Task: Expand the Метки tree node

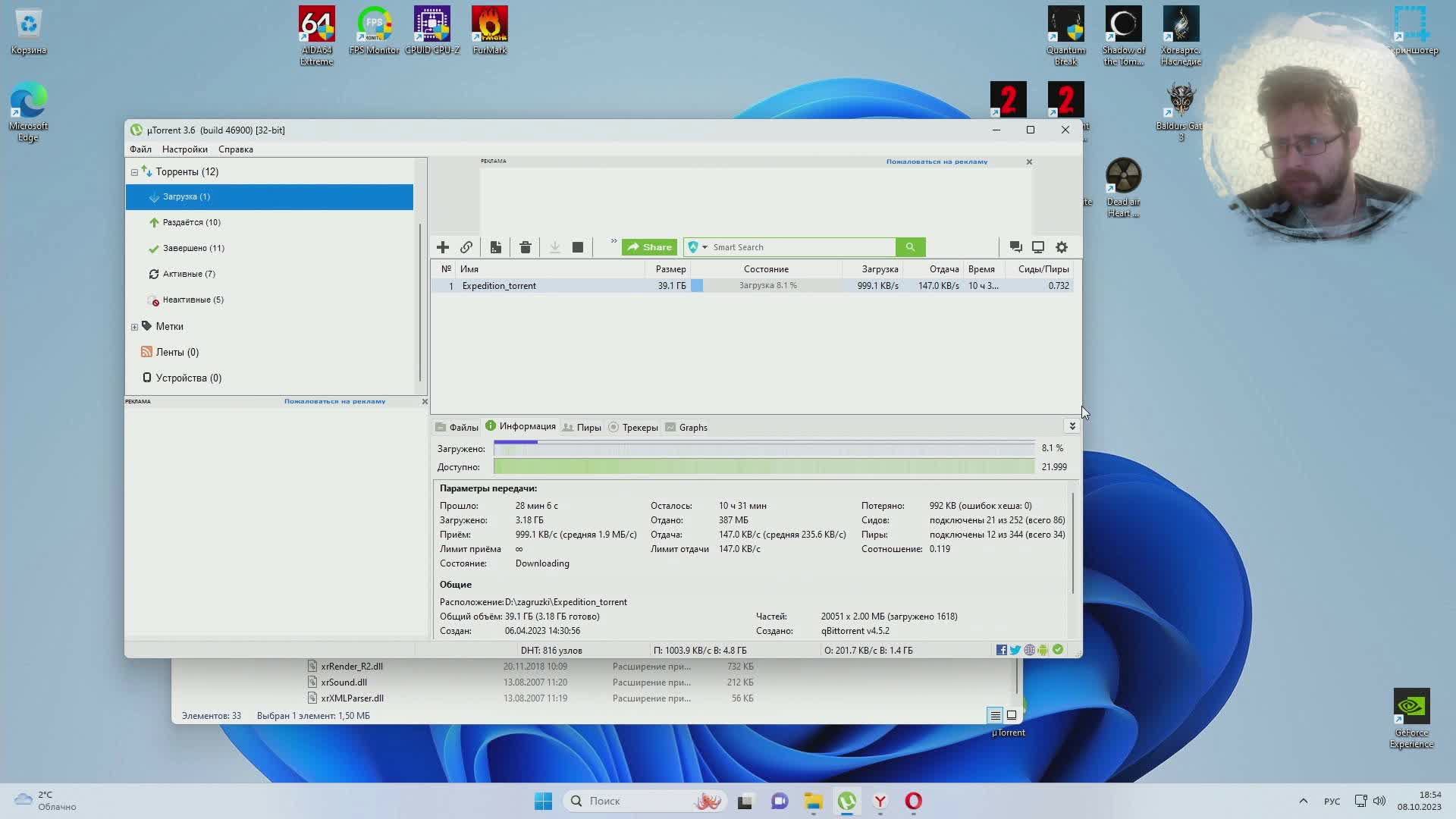Action: (134, 327)
